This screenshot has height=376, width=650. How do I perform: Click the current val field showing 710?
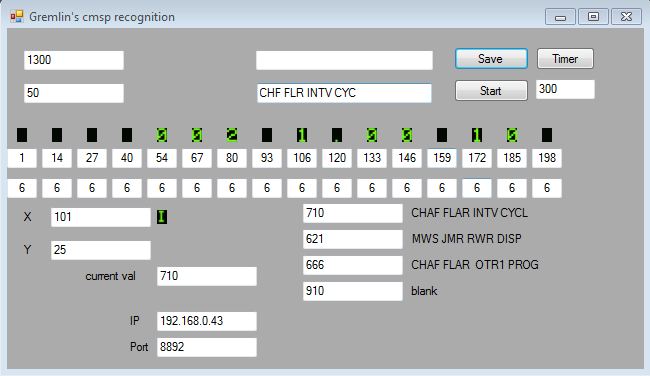(207, 276)
